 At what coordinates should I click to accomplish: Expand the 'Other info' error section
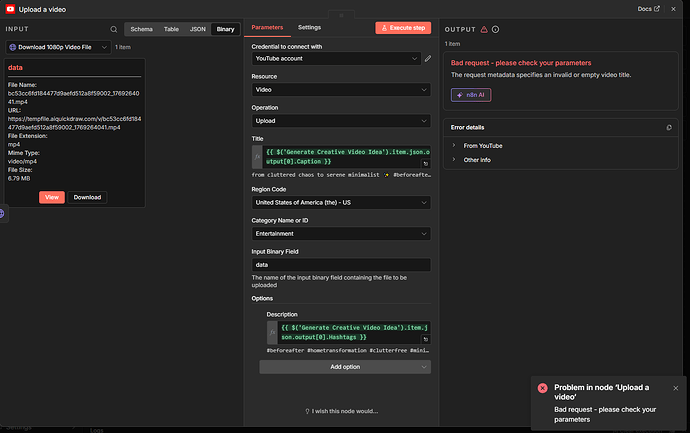pos(477,160)
